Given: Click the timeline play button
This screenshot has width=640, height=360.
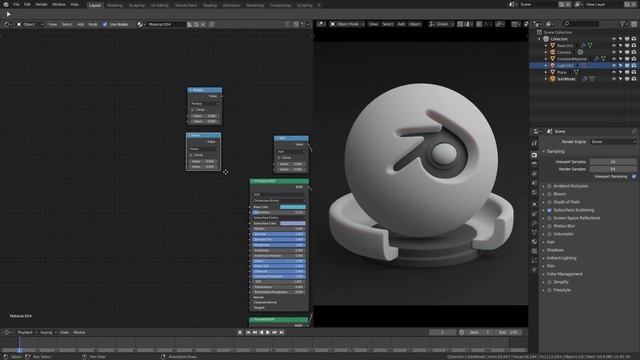Looking at the screenshot, I should (268, 333).
